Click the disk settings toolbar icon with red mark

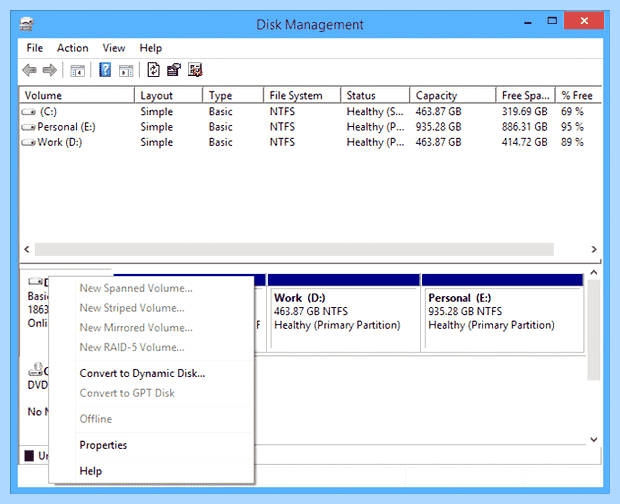[x=195, y=70]
